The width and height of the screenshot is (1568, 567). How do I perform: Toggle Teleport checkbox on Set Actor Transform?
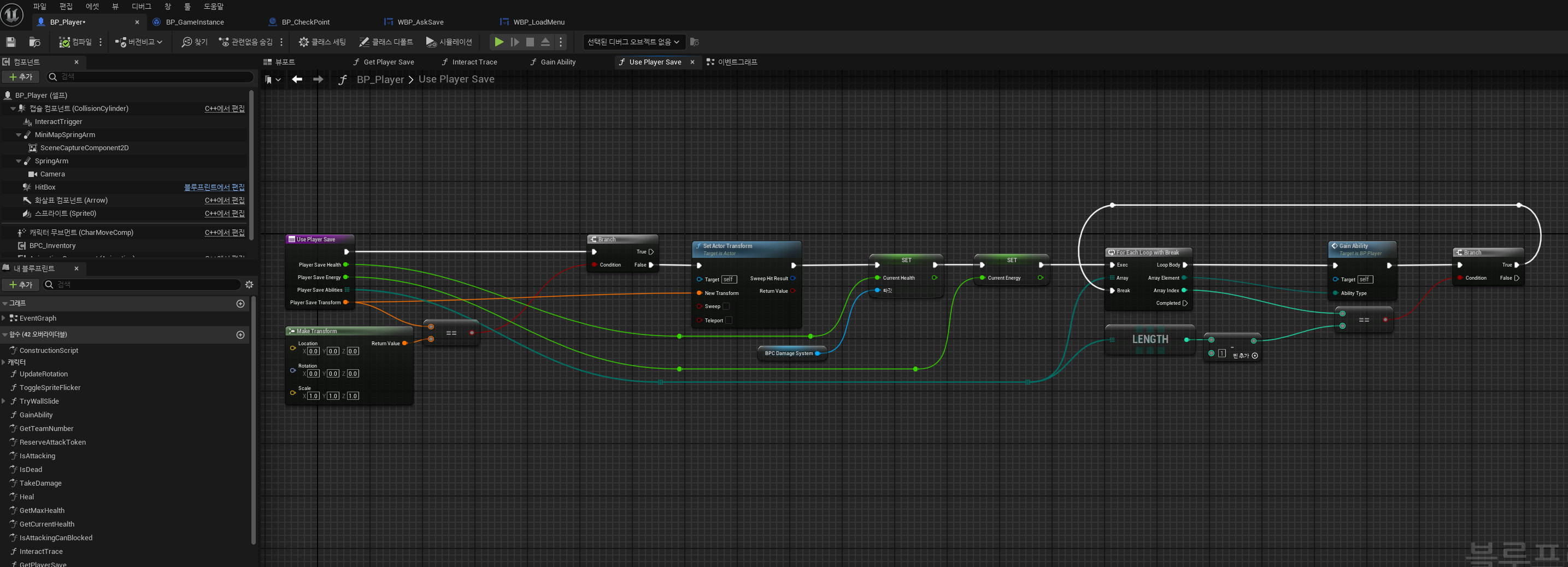coord(729,321)
